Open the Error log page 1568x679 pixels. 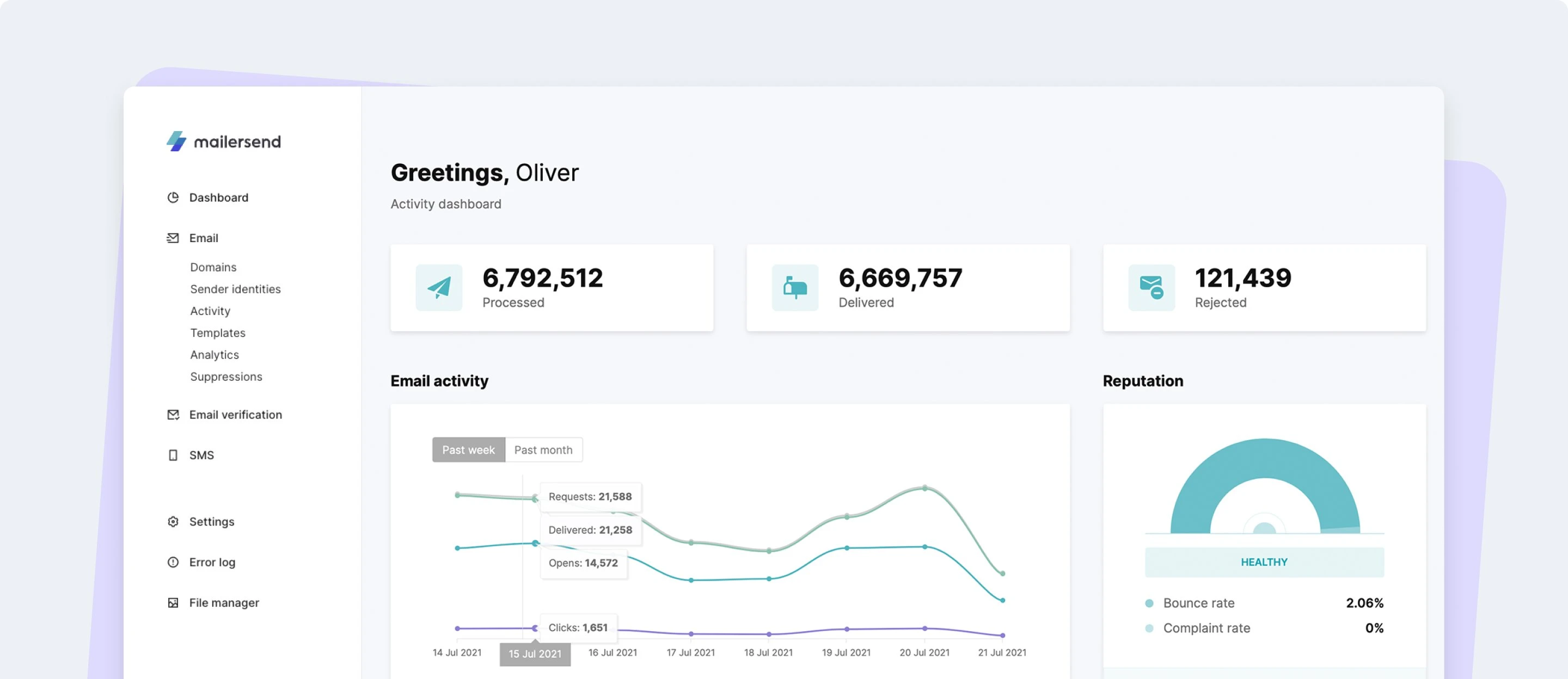click(x=212, y=562)
